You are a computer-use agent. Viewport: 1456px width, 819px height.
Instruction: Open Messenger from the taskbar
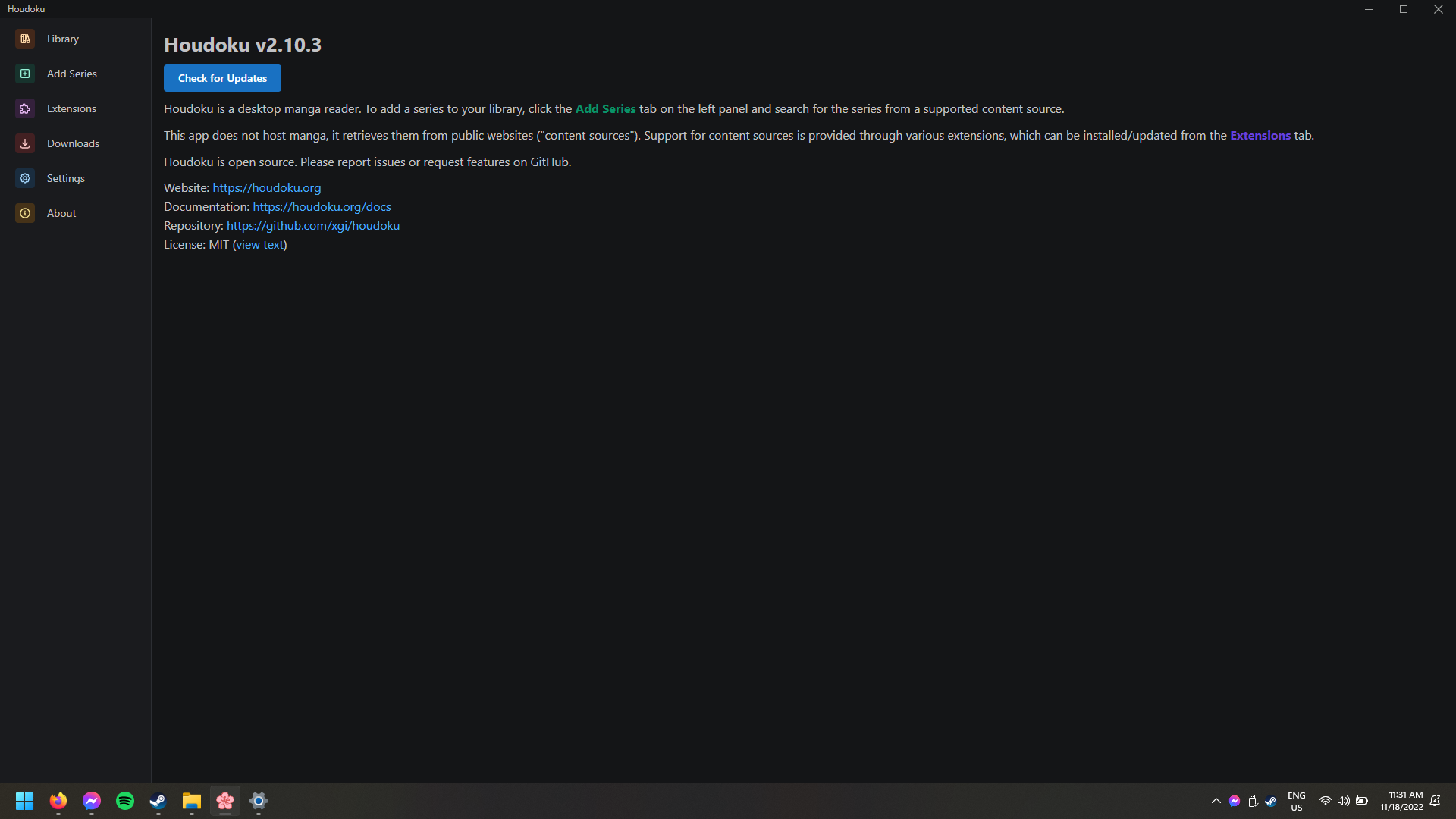91,802
